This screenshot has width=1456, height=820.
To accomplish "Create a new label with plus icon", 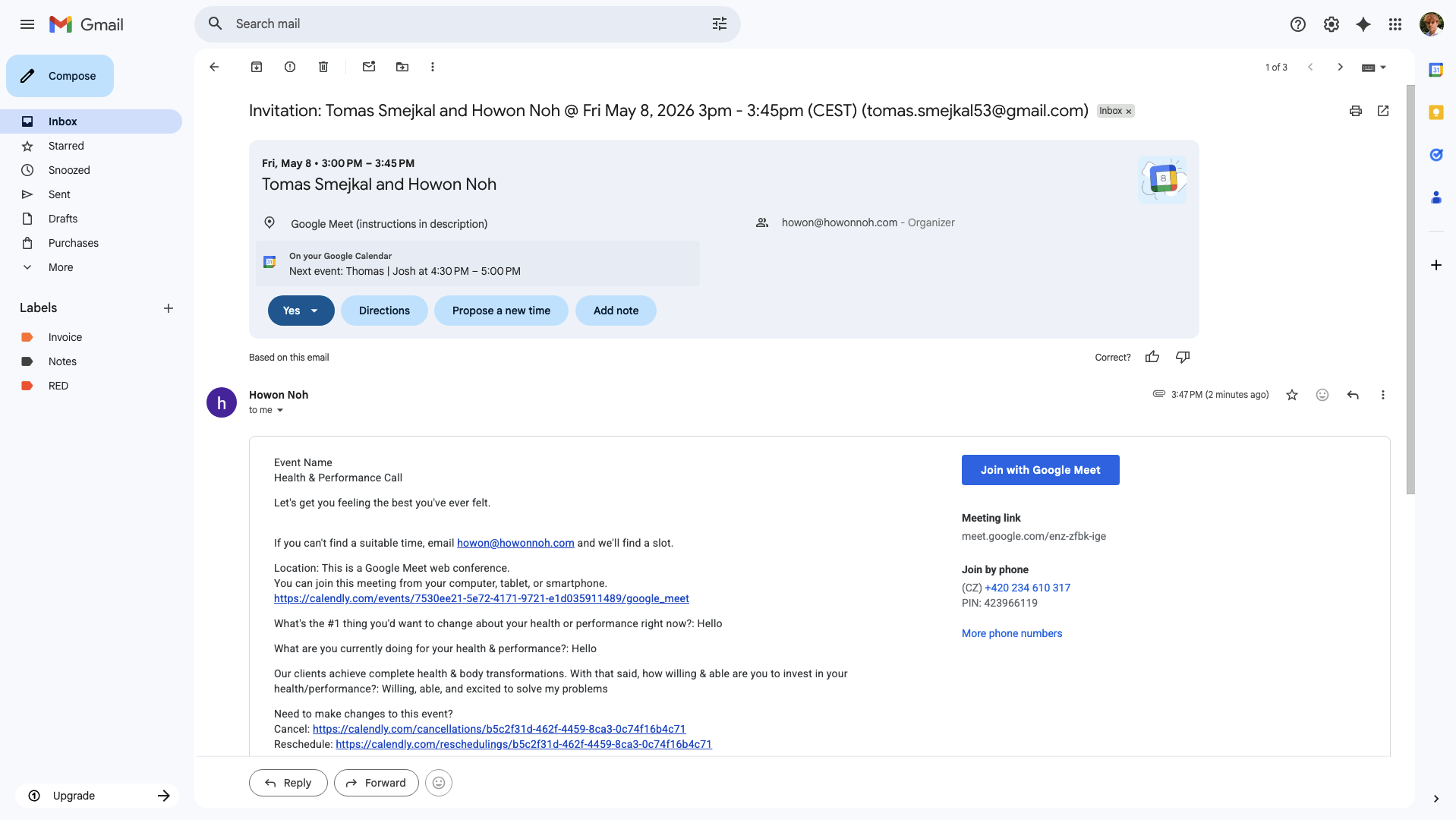I will 169,308.
